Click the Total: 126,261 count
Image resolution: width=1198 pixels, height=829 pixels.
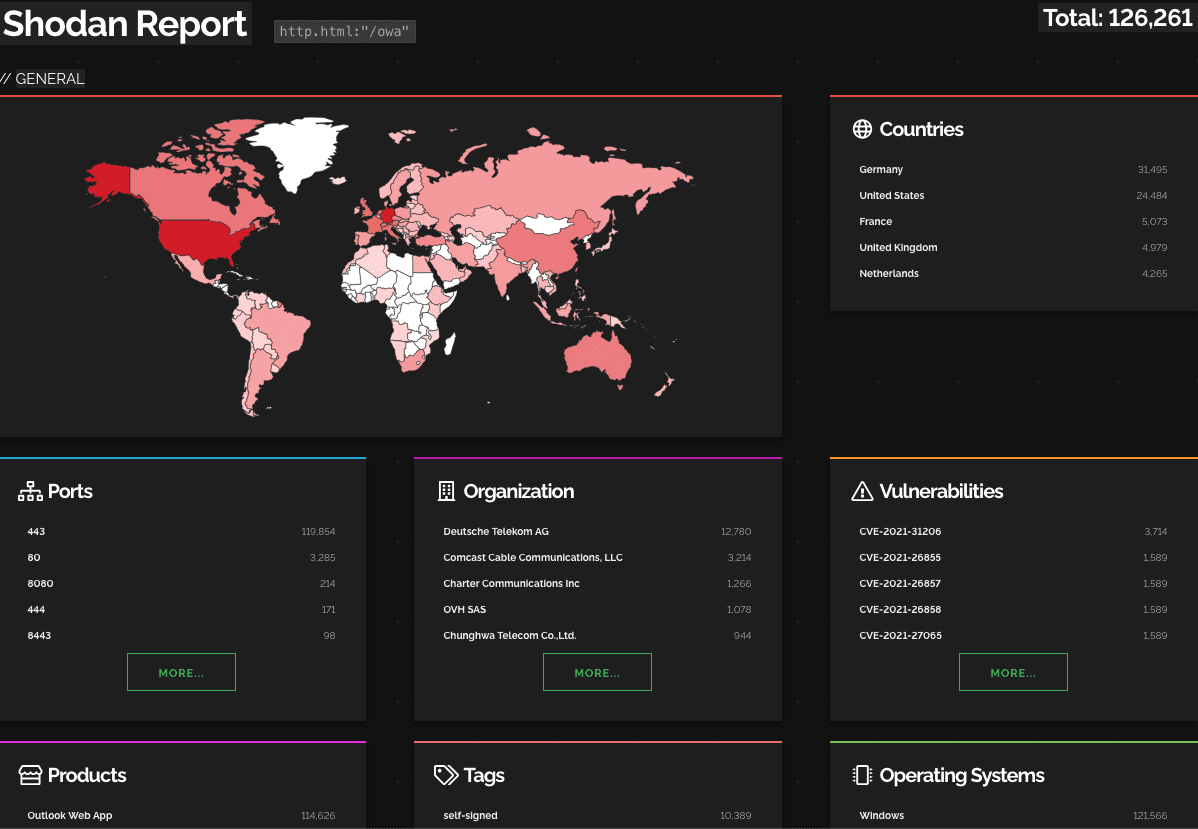[1117, 18]
